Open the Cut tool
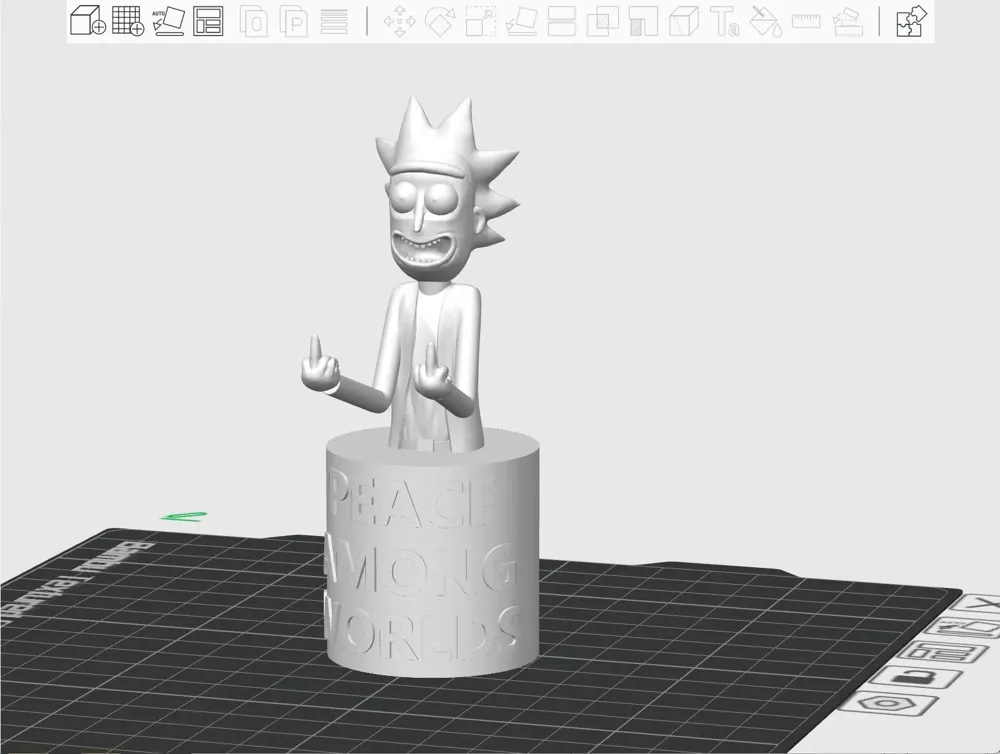 tap(561, 22)
